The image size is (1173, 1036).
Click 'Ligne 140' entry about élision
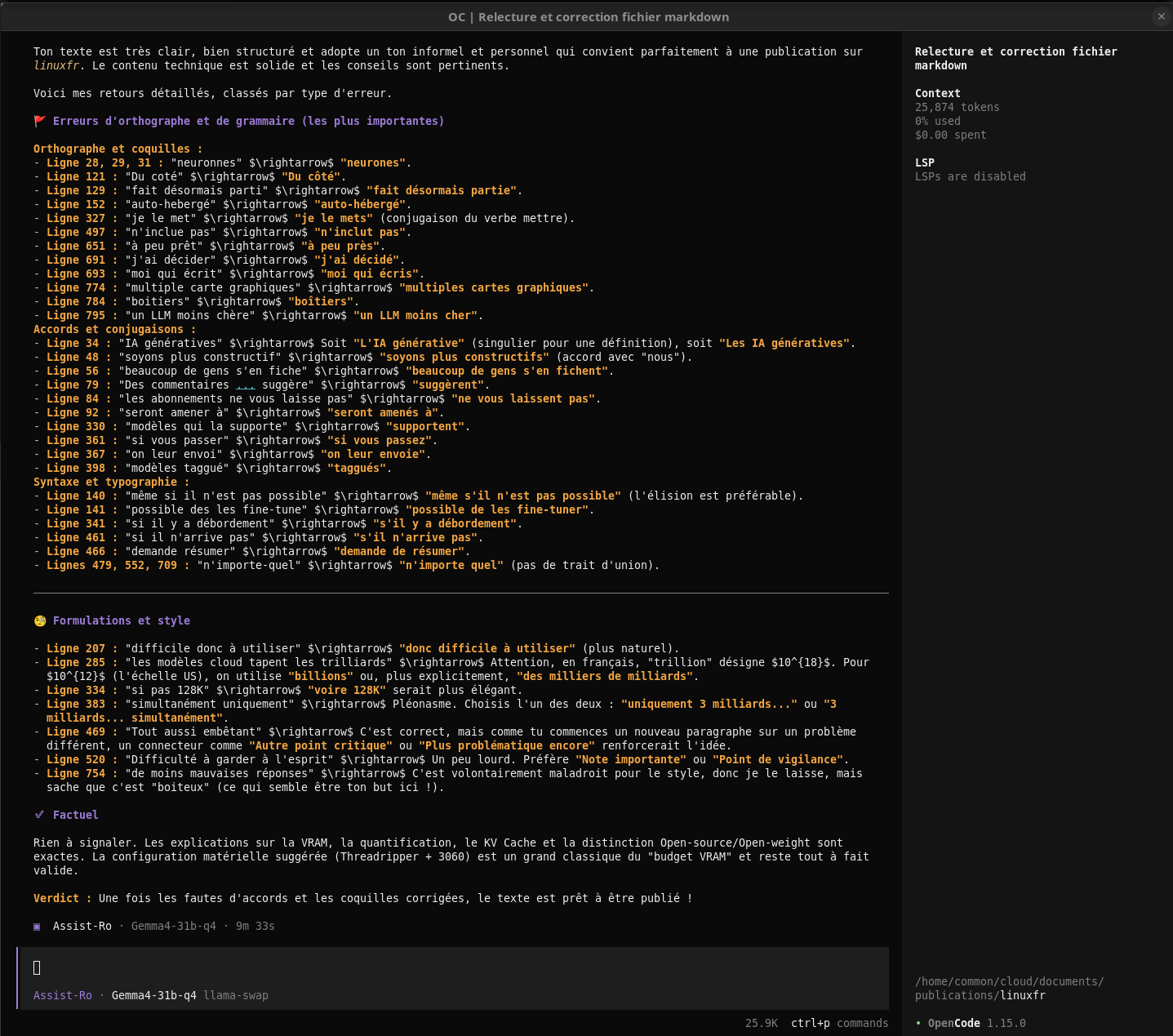click(419, 496)
